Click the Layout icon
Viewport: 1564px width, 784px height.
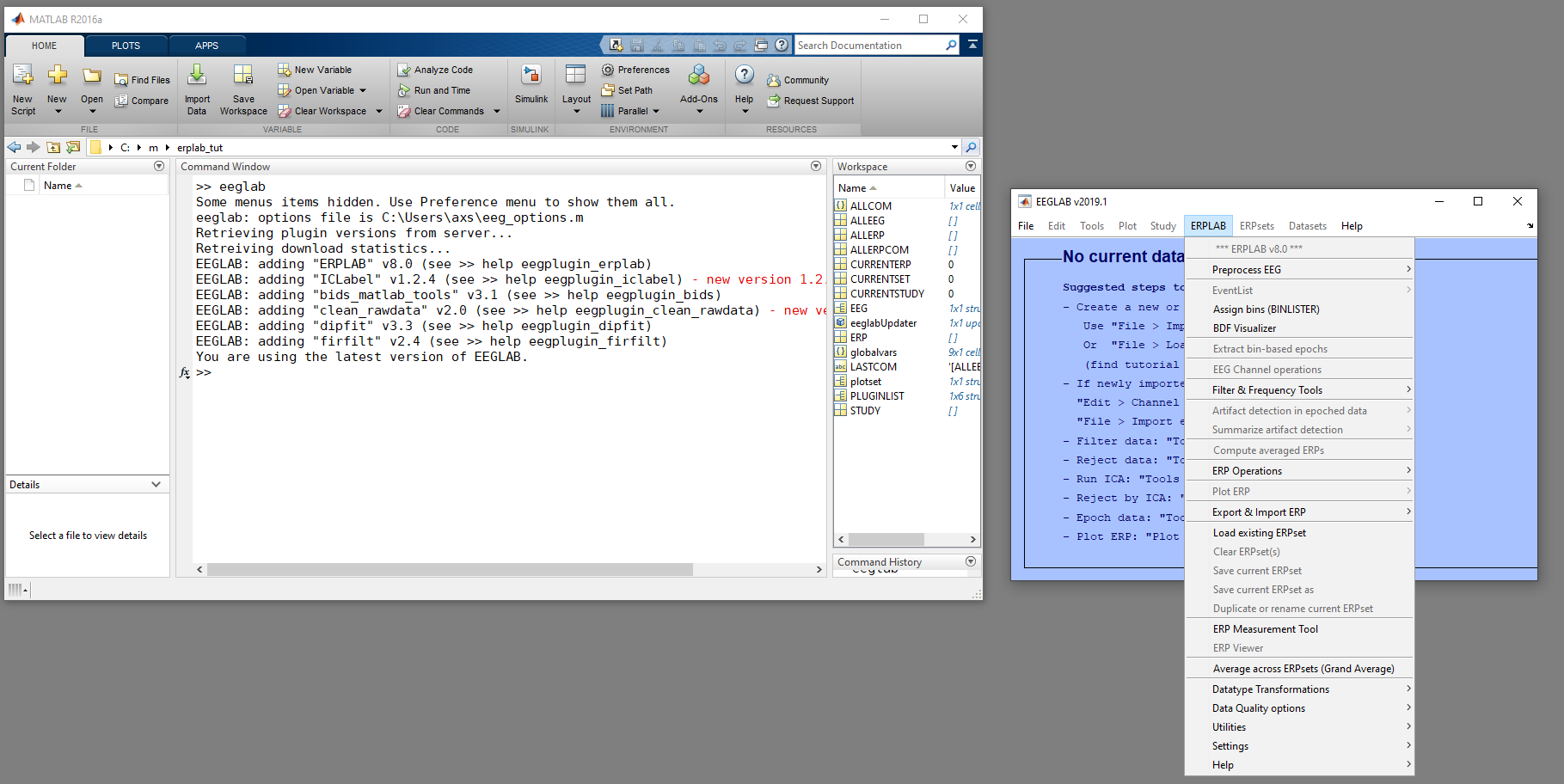[576, 75]
